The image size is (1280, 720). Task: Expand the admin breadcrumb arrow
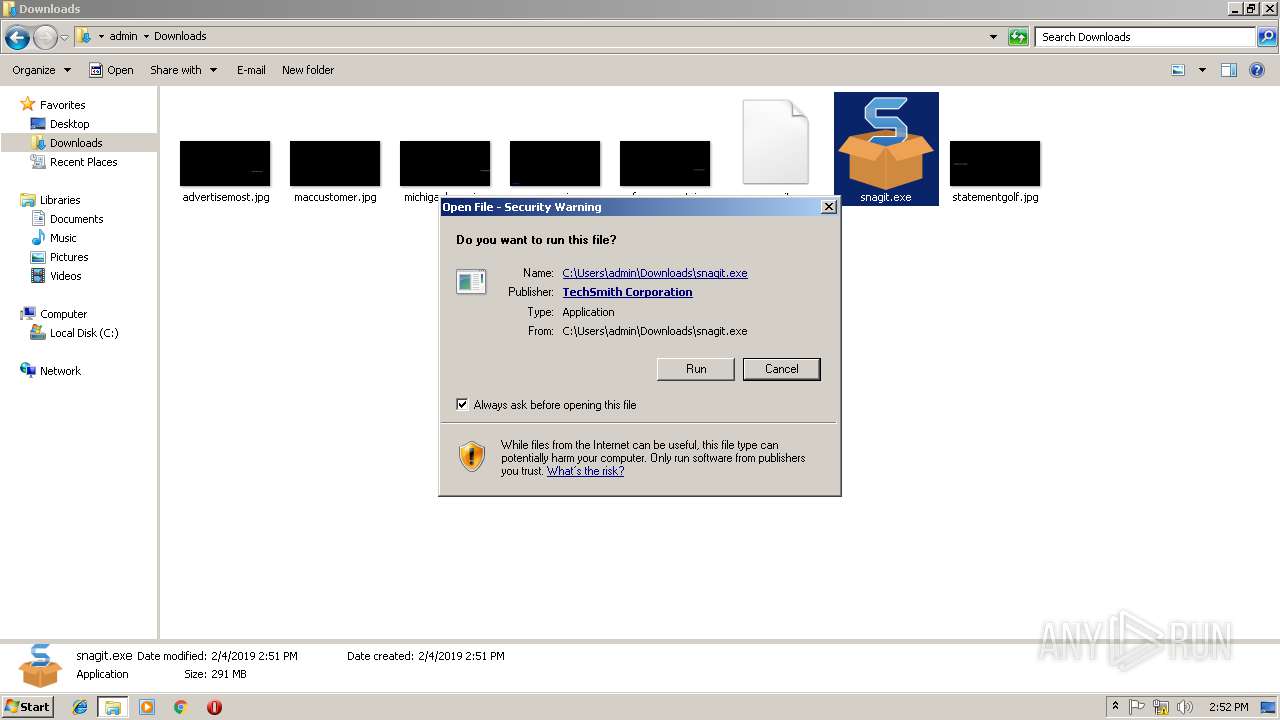pos(146,36)
